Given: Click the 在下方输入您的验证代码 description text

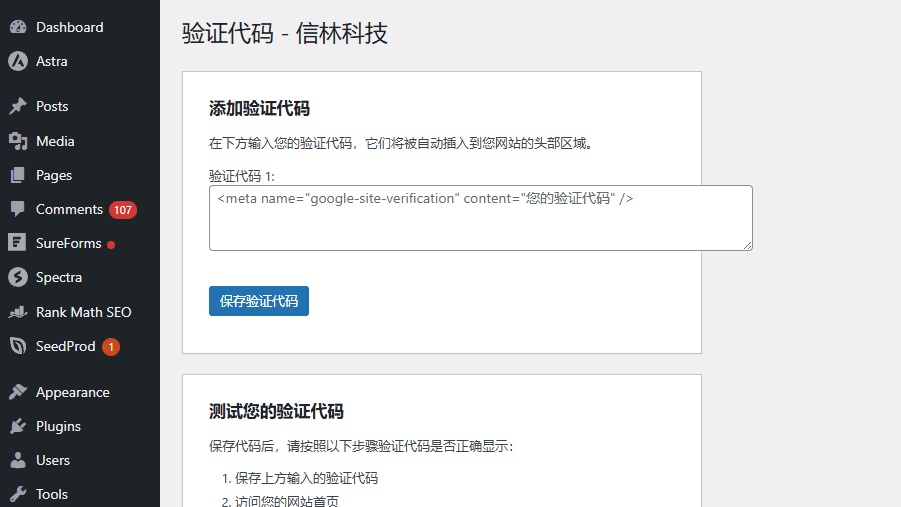Looking at the screenshot, I should click(401, 143).
